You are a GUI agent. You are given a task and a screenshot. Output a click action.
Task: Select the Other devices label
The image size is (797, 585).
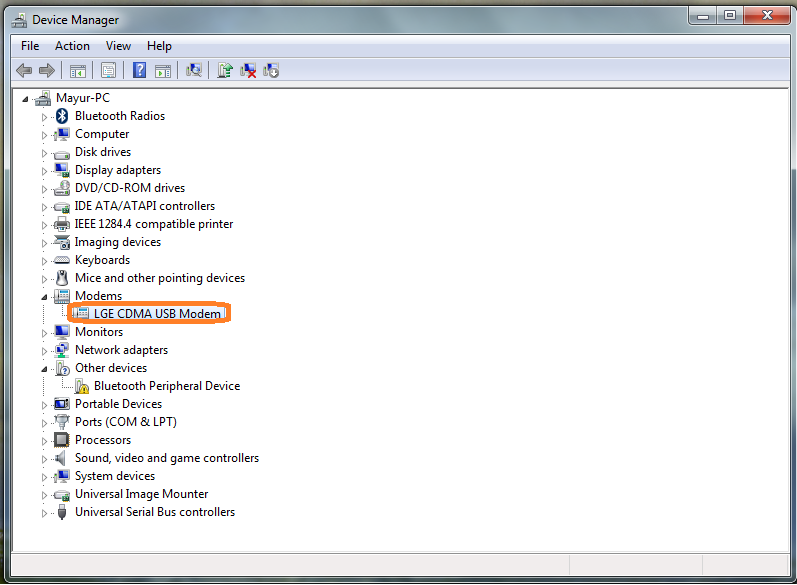click(x=111, y=367)
